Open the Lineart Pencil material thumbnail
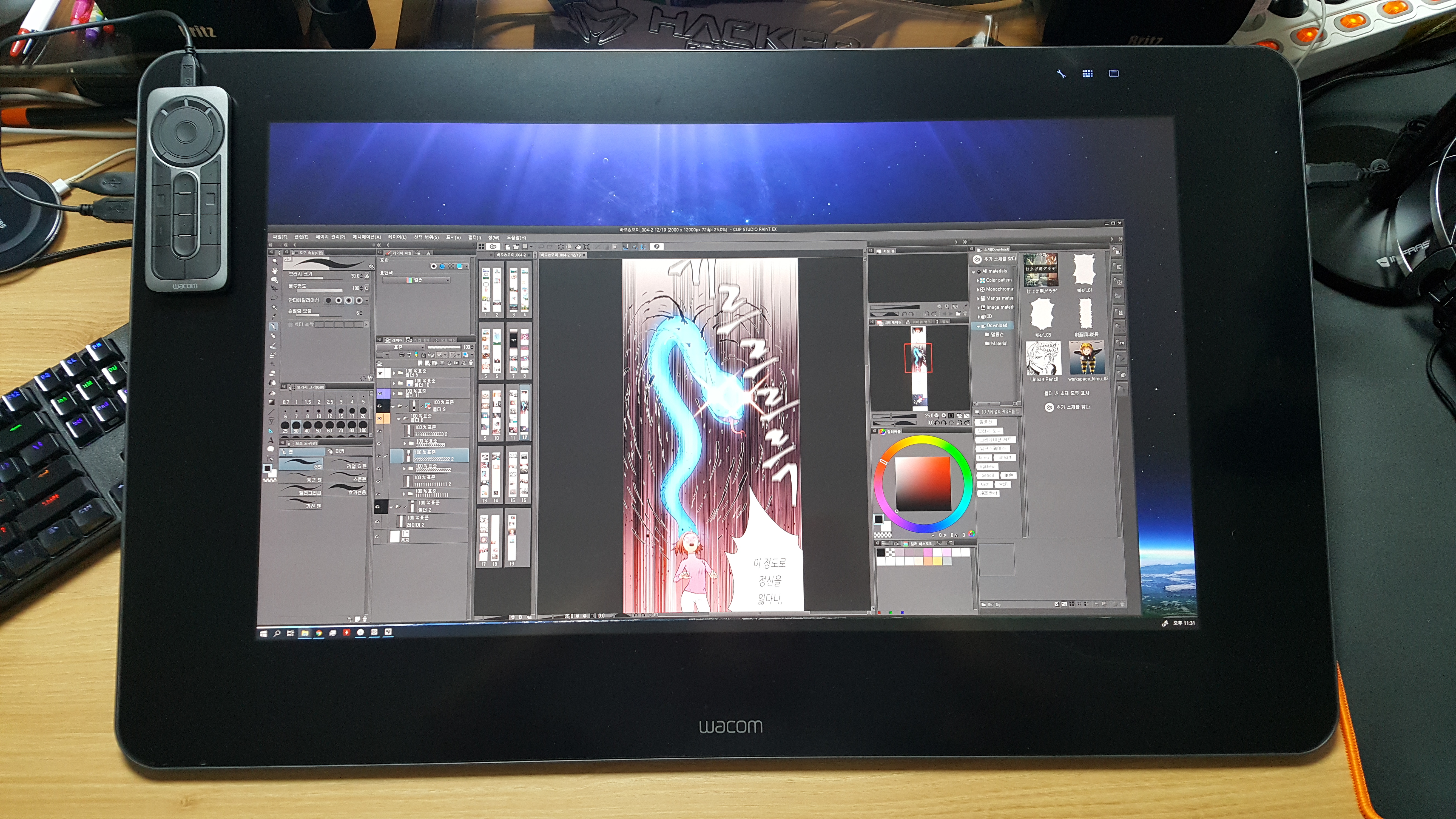This screenshot has width=1456, height=819. tap(1043, 358)
